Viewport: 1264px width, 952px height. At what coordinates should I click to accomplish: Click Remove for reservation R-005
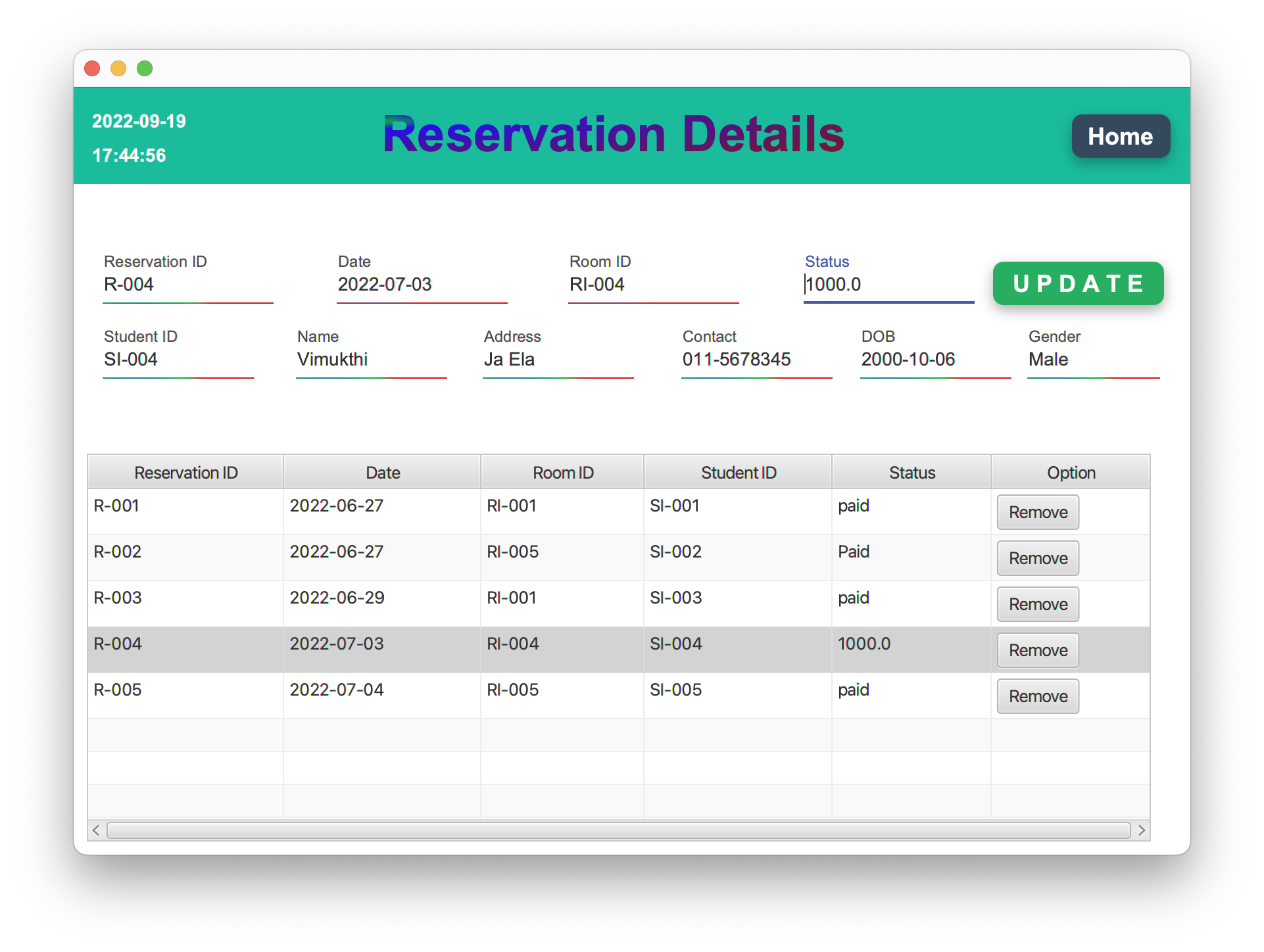coord(1037,696)
